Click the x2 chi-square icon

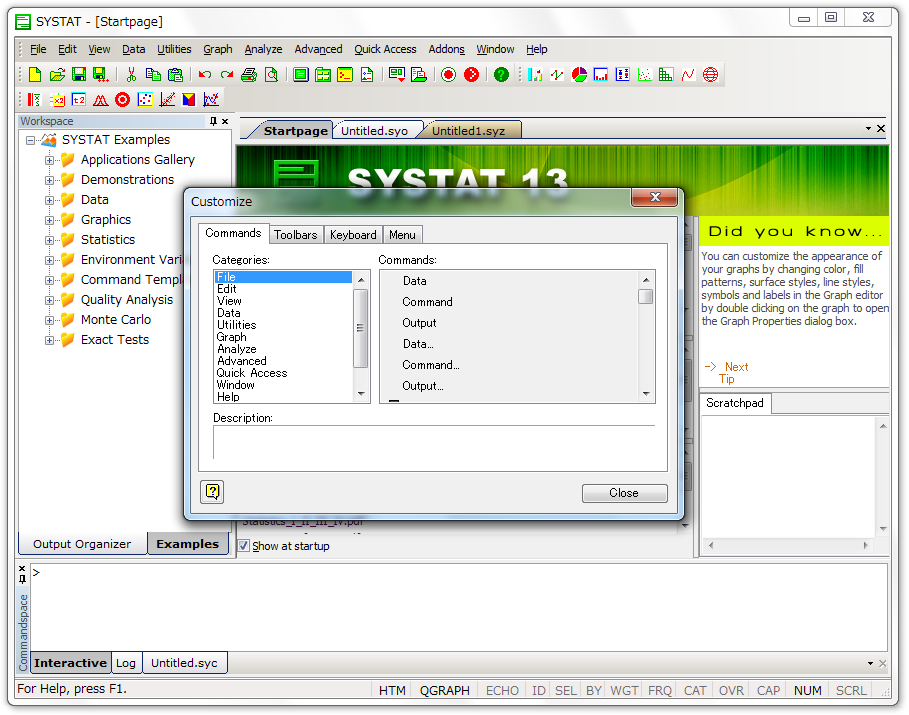57,100
